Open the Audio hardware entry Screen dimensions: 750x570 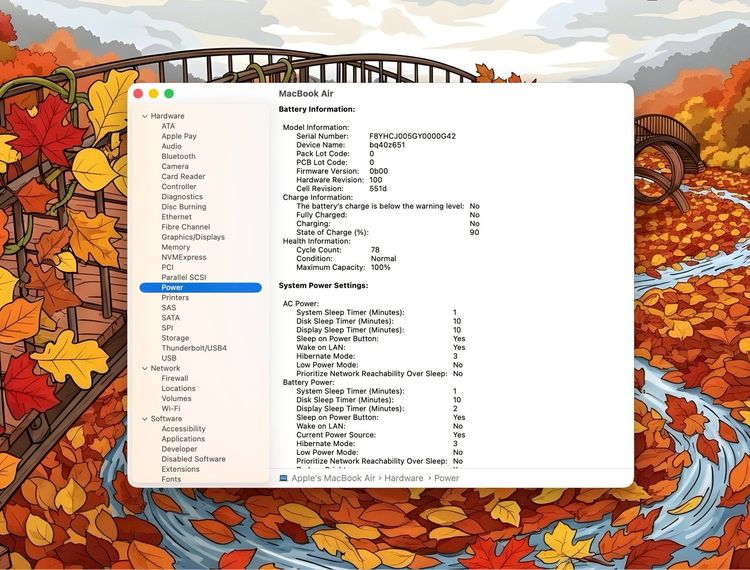(x=171, y=146)
